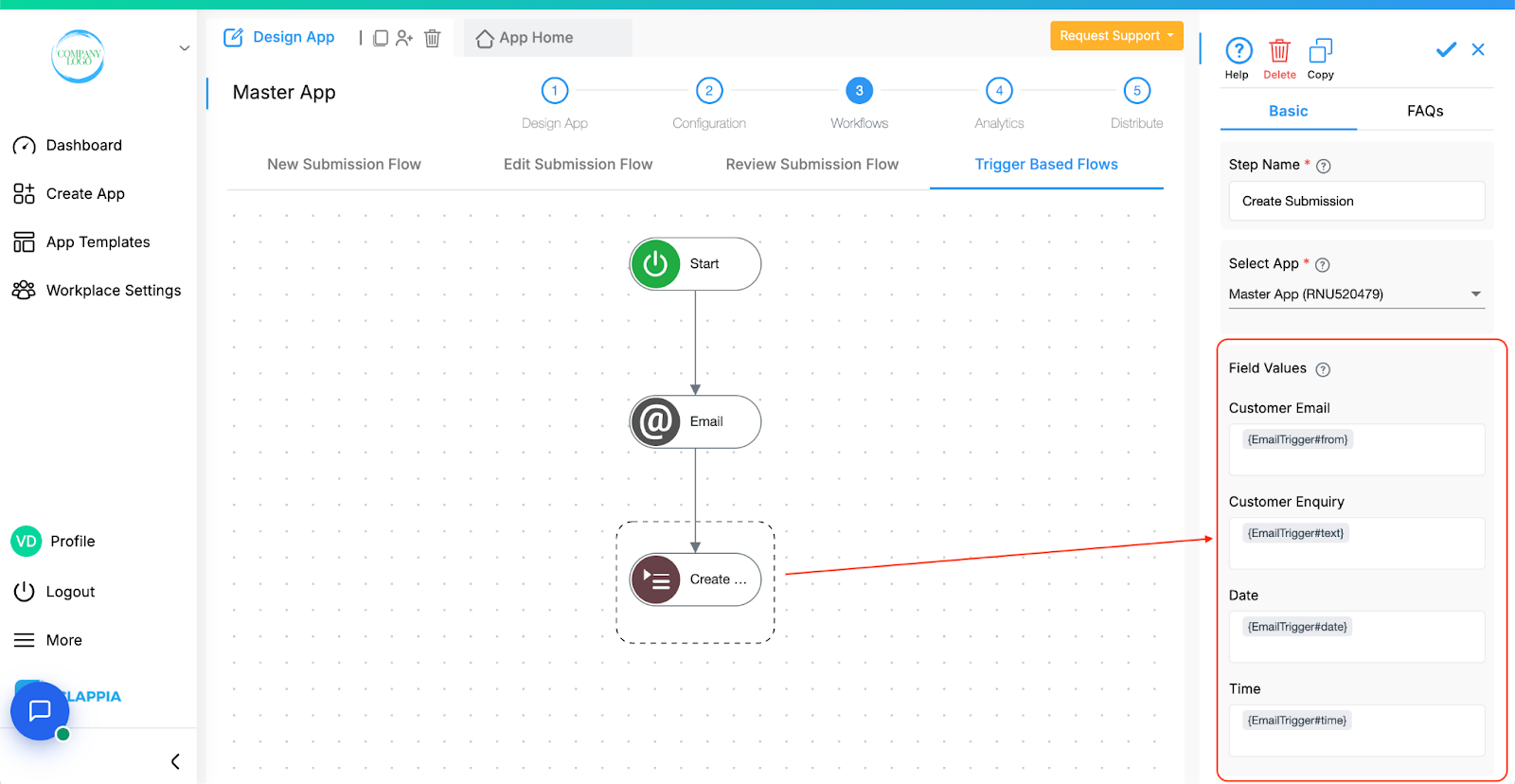Click the Design App edit icon

tap(233, 37)
